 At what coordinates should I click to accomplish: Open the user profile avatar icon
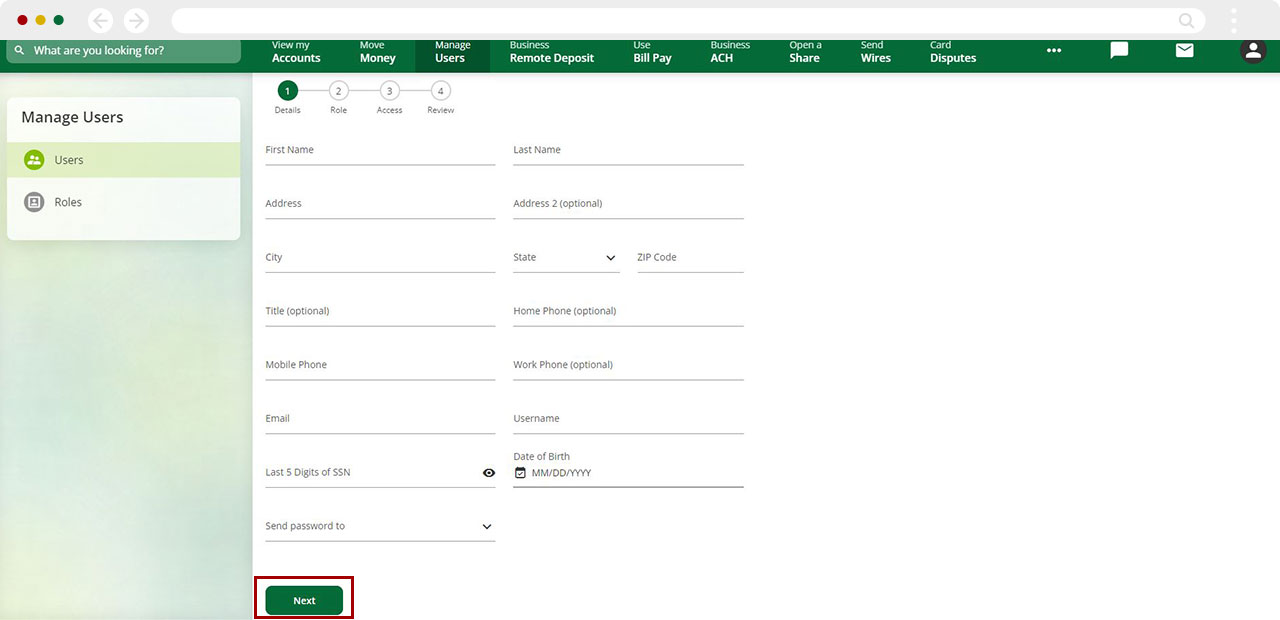(x=1252, y=51)
